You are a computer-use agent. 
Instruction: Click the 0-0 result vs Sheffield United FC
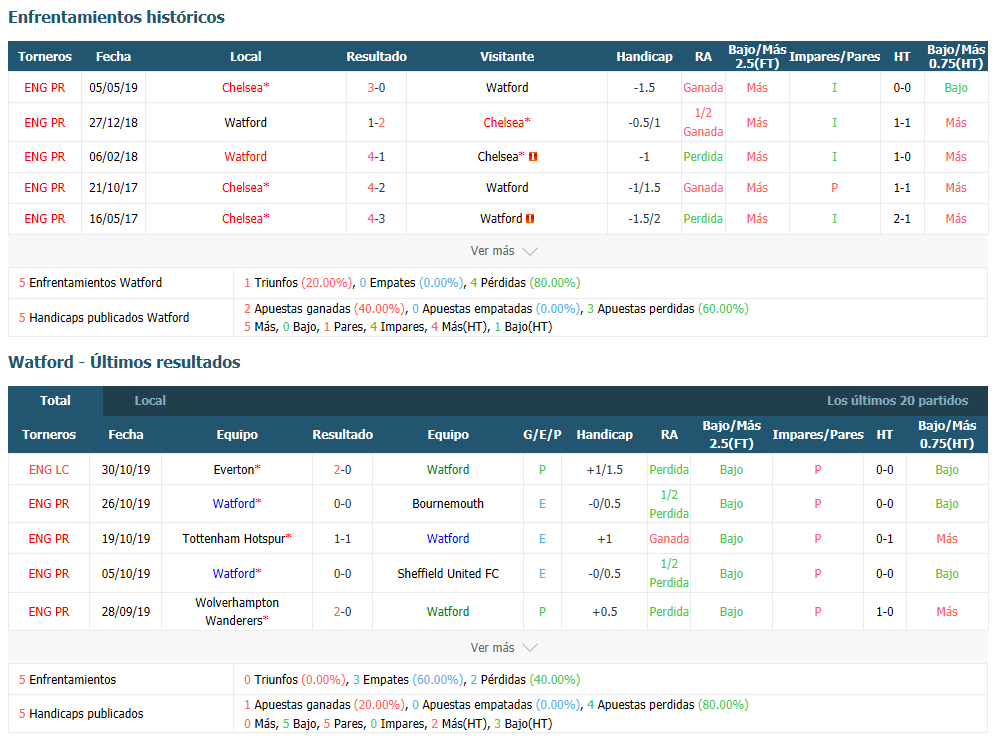coord(343,574)
